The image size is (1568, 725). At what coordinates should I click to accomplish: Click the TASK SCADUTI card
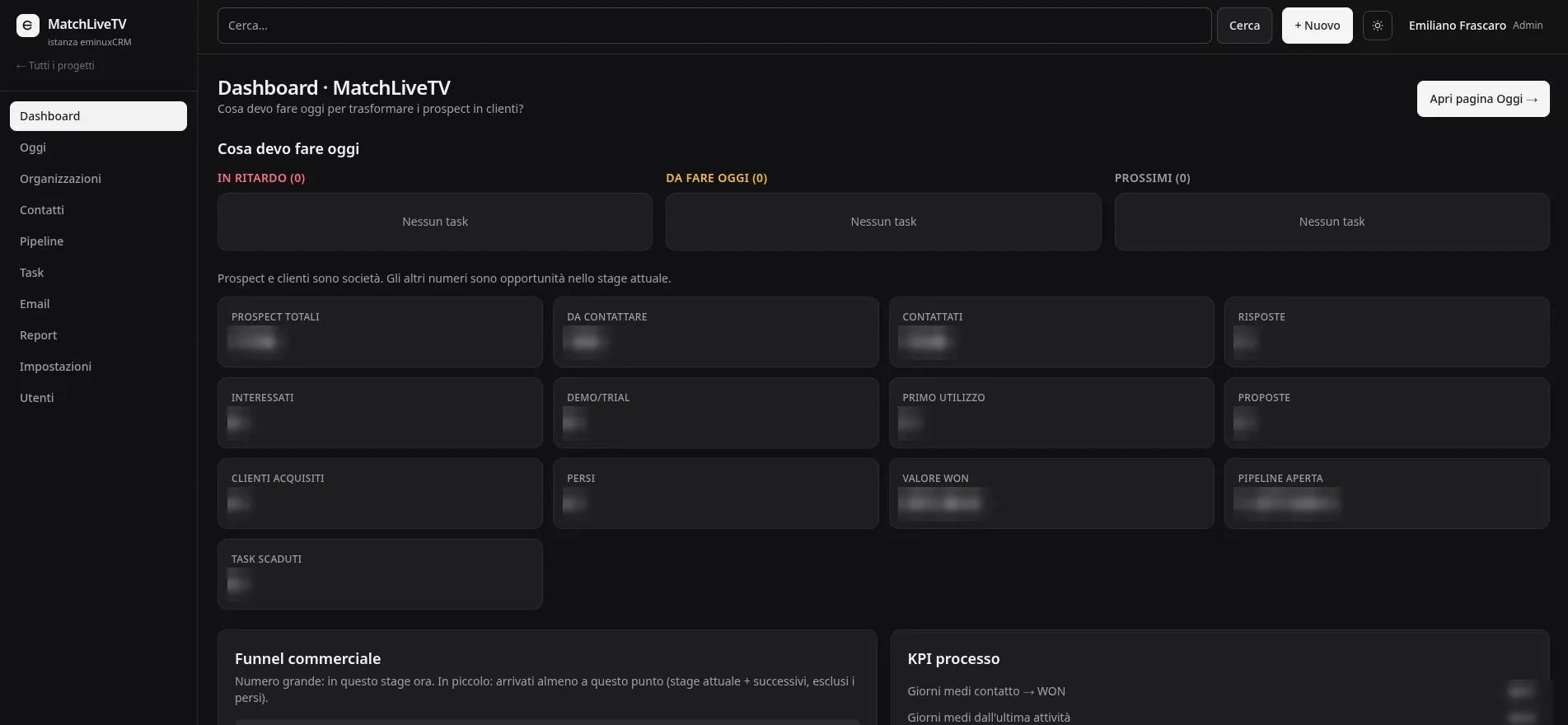pos(380,574)
